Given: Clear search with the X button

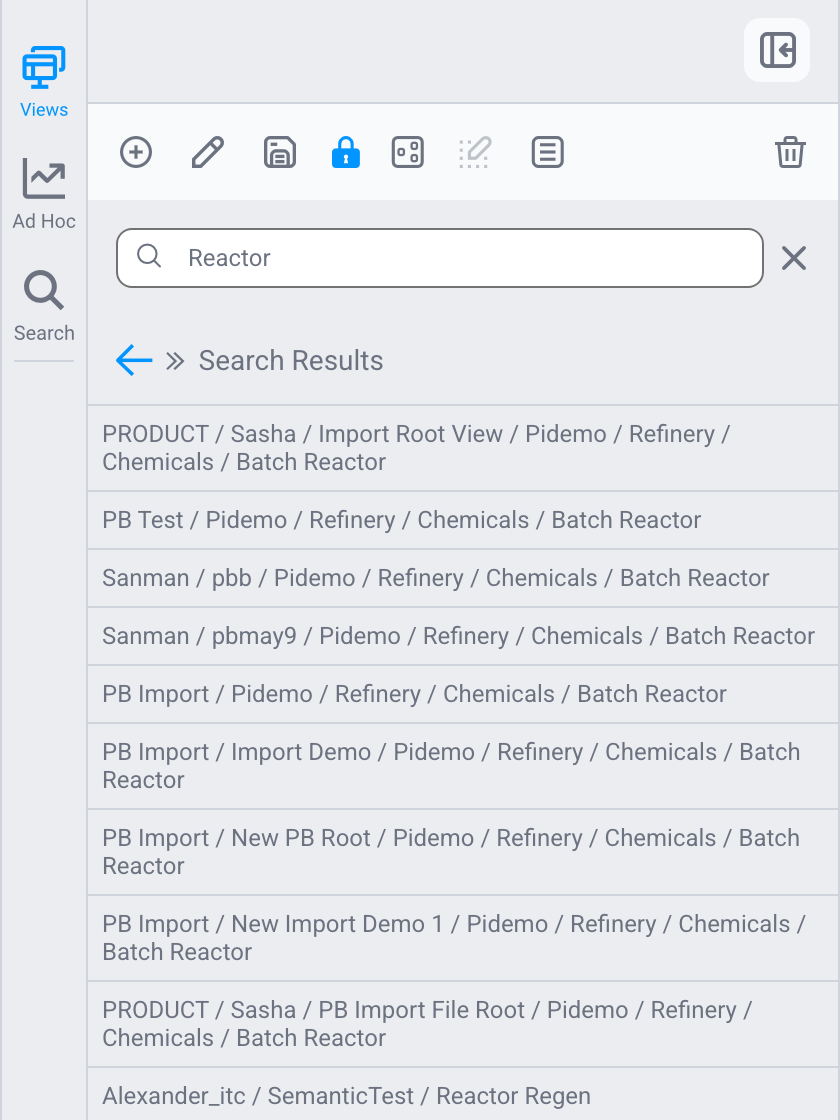Looking at the screenshot, I should (794, 258).
